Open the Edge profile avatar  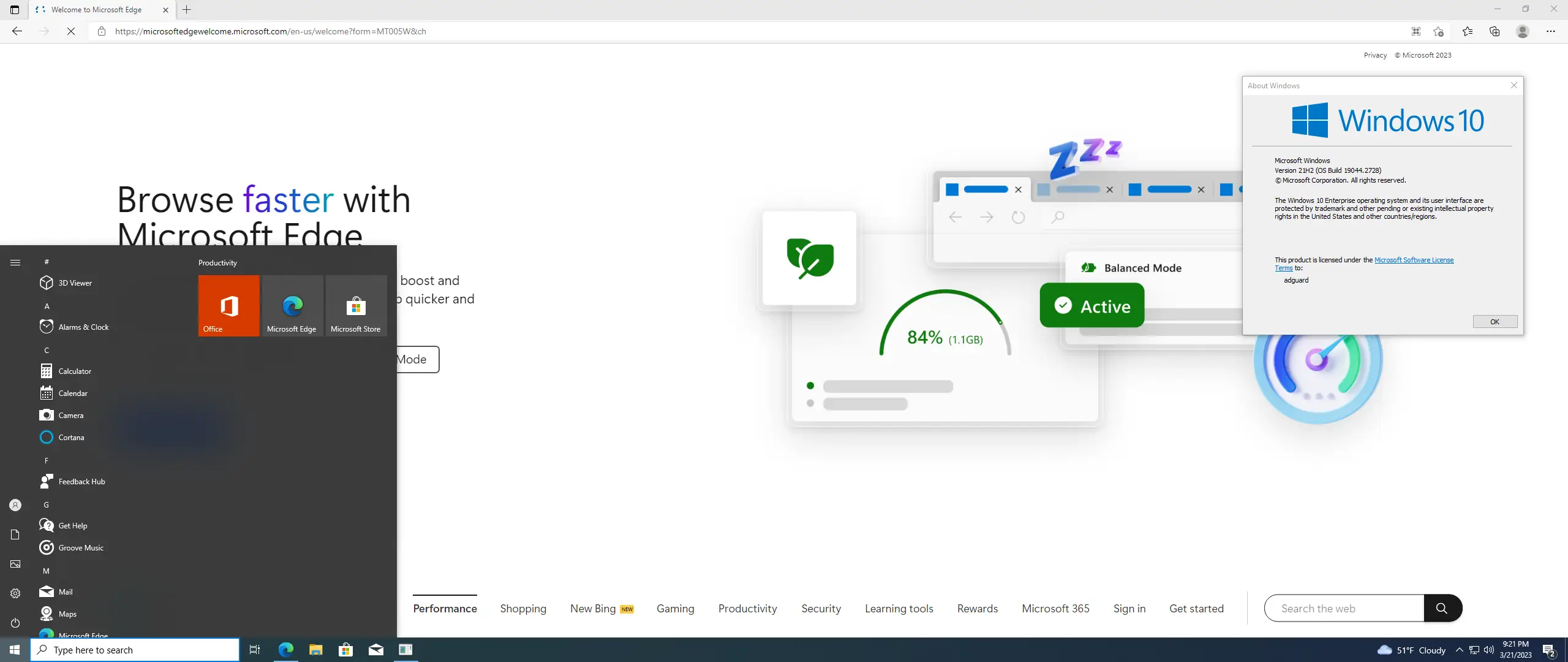1522,31
